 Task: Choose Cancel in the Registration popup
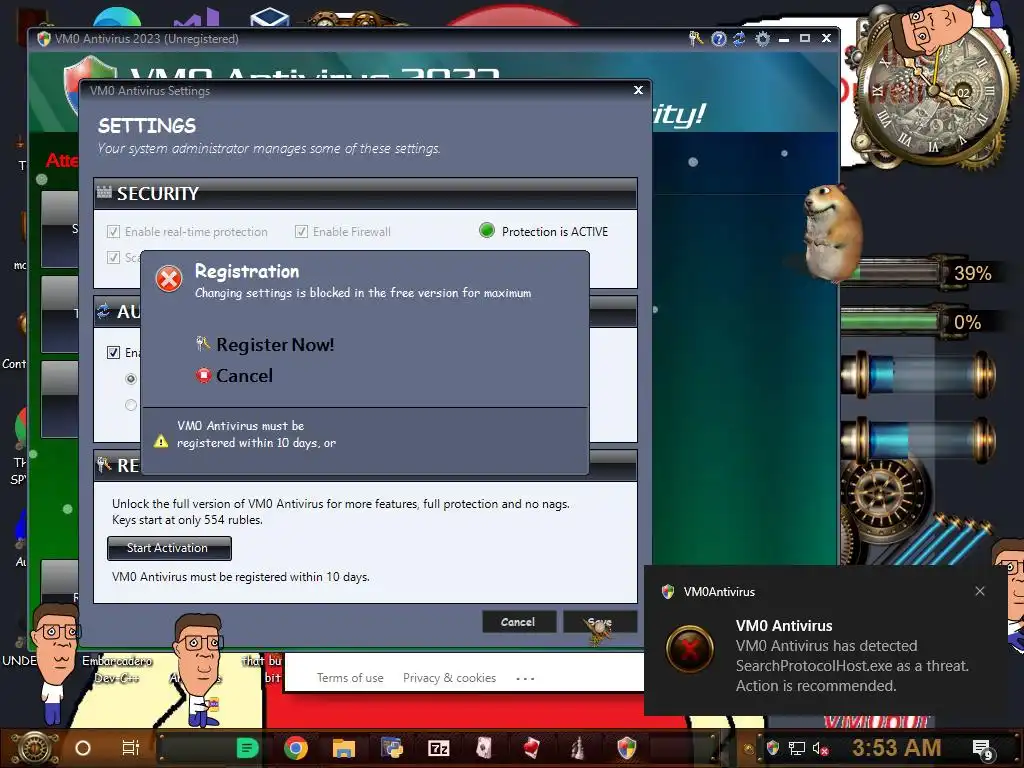click(244, 376)
